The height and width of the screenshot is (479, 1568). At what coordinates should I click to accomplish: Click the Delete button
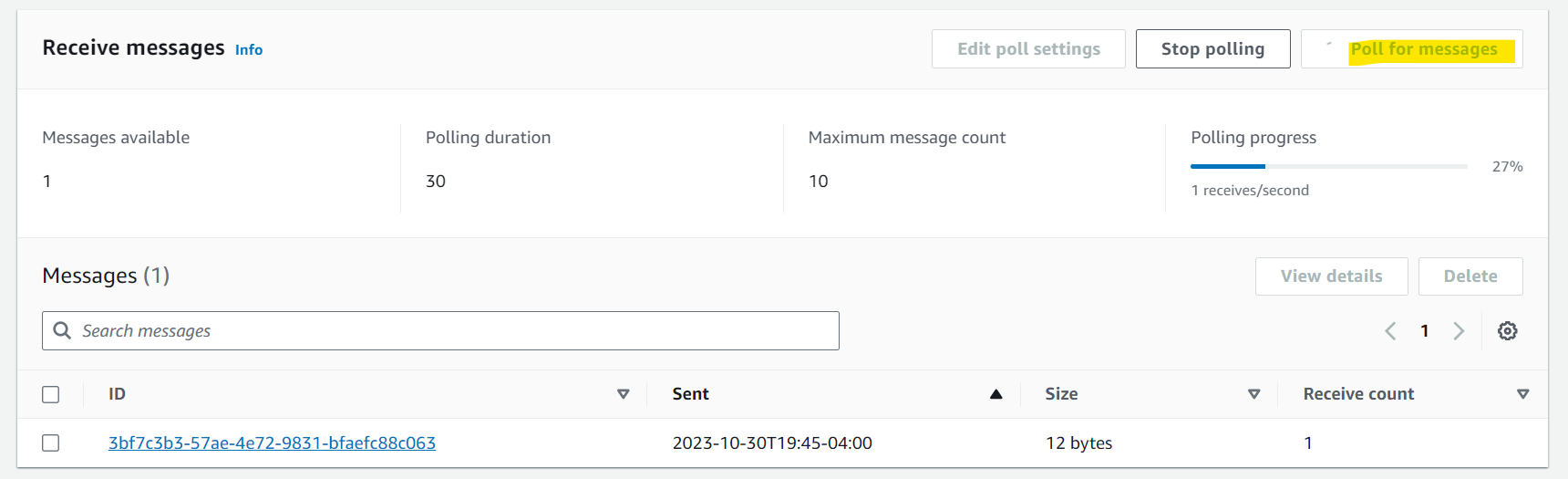point(1470,276)
